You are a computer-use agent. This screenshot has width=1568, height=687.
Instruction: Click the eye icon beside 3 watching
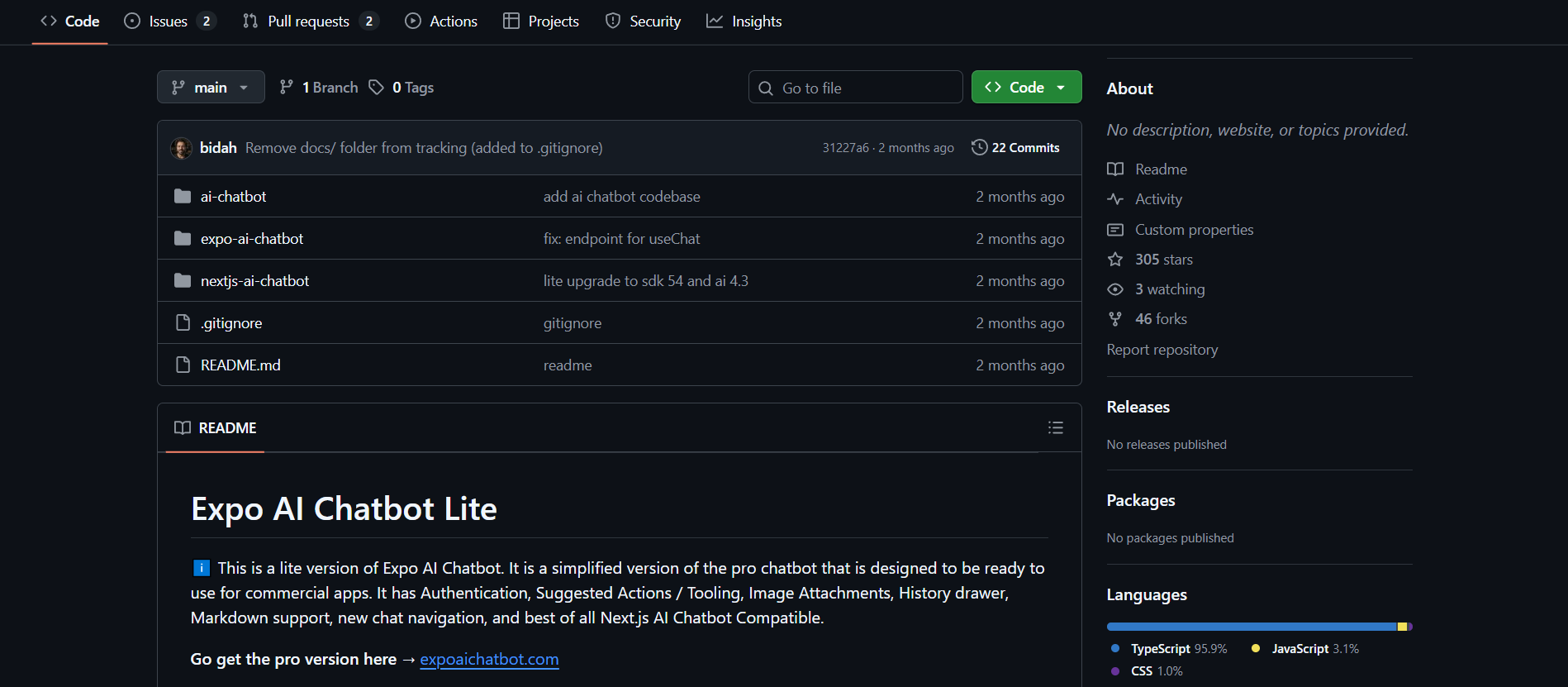[1115, 289]
